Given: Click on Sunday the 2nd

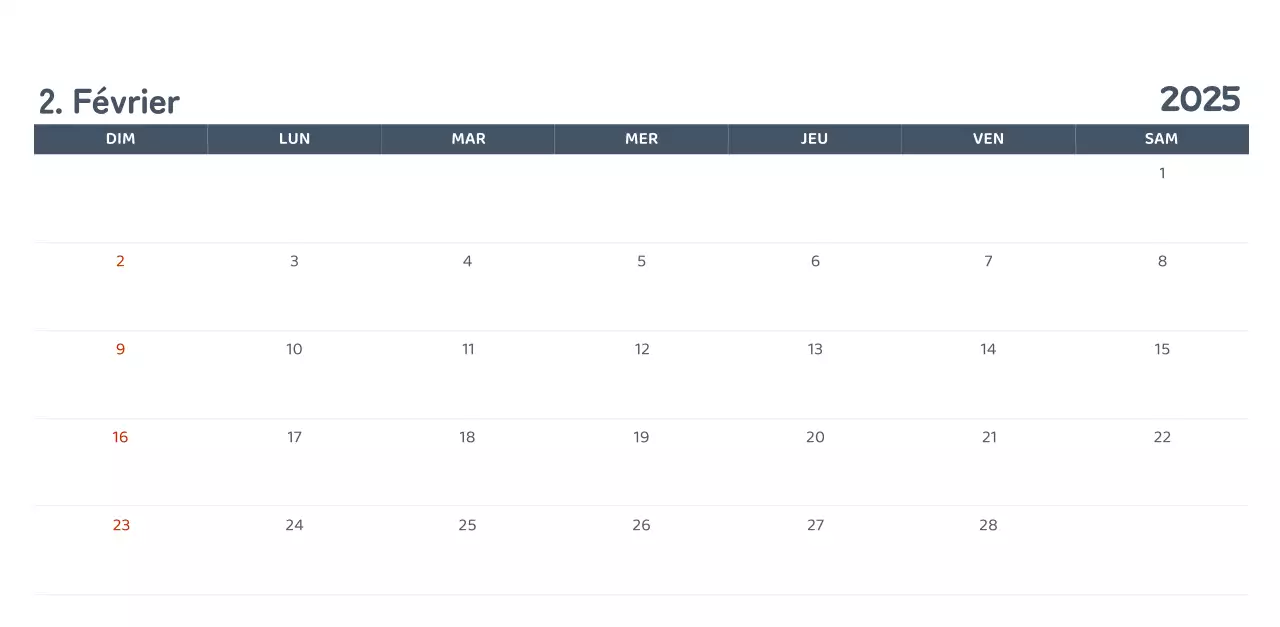Looking at the screenshot, I should click(120, 261).
